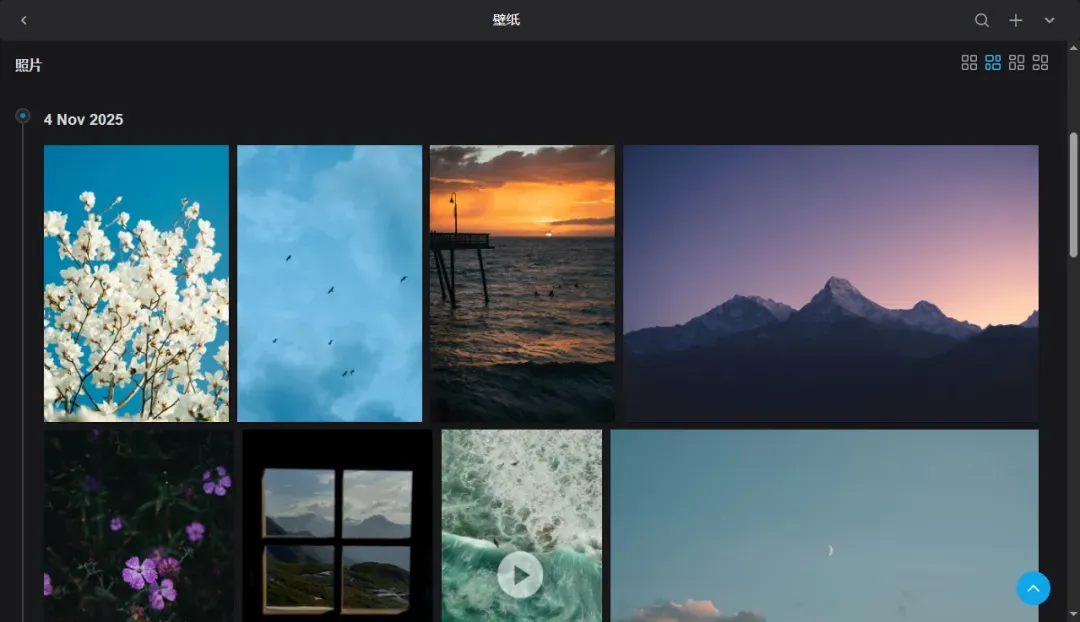
Task: Click the plus icon to add photos
Action: (x=1016, y=20)
